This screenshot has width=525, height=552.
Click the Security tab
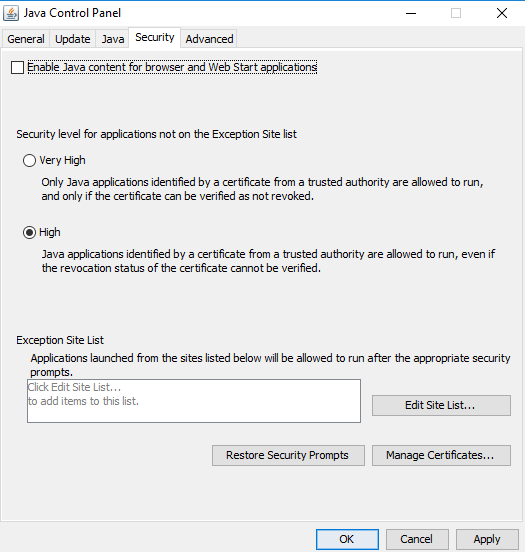click(x=155, y=37)
